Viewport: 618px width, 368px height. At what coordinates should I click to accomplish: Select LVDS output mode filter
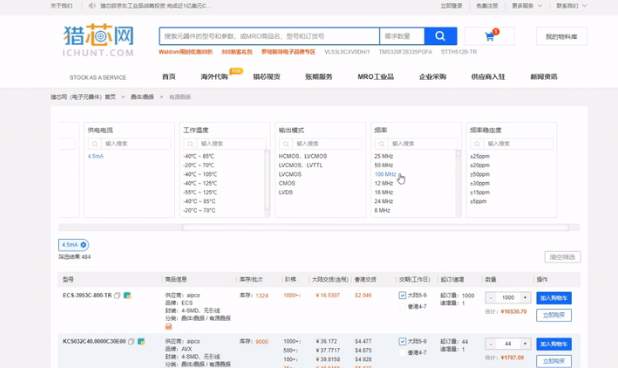coord(286,192)
